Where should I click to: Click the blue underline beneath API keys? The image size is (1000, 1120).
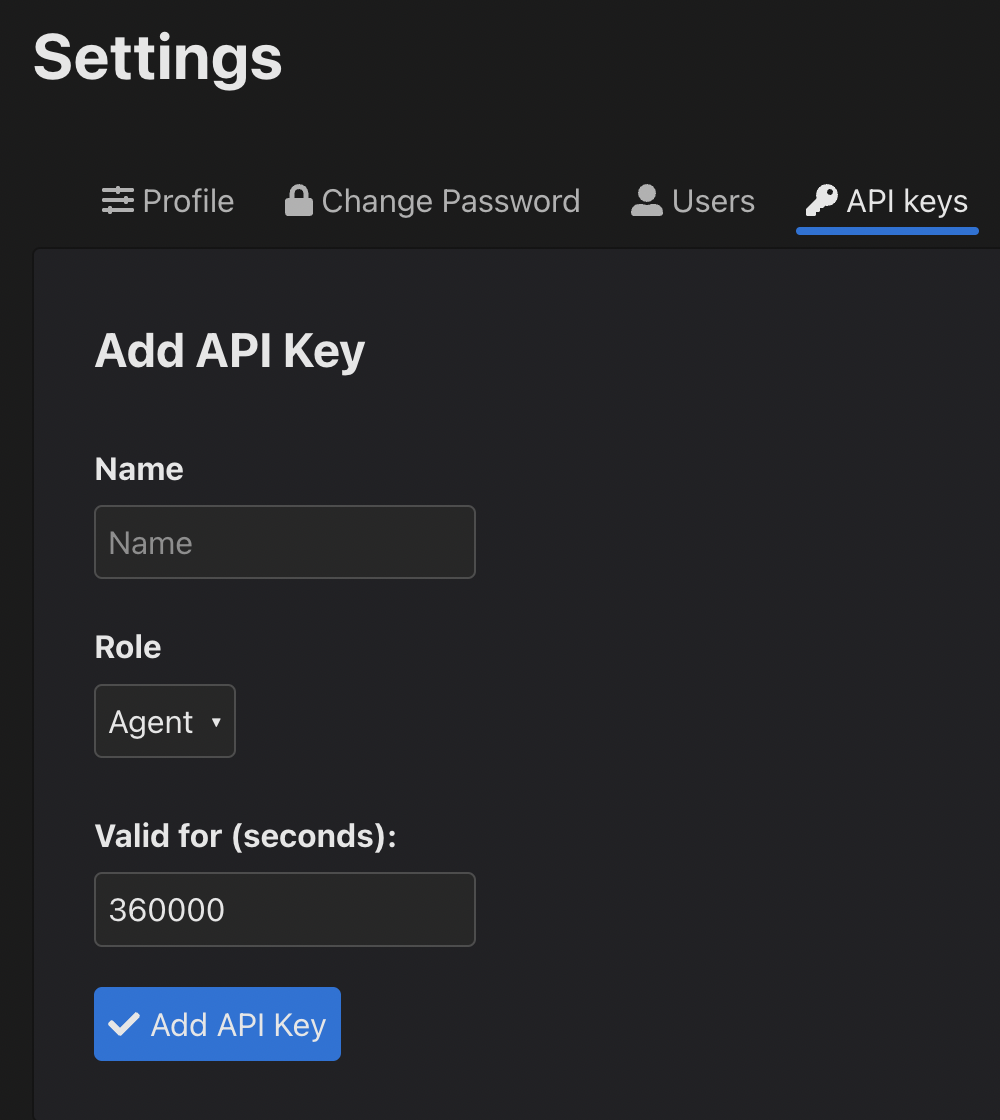[x=887, y=231]
